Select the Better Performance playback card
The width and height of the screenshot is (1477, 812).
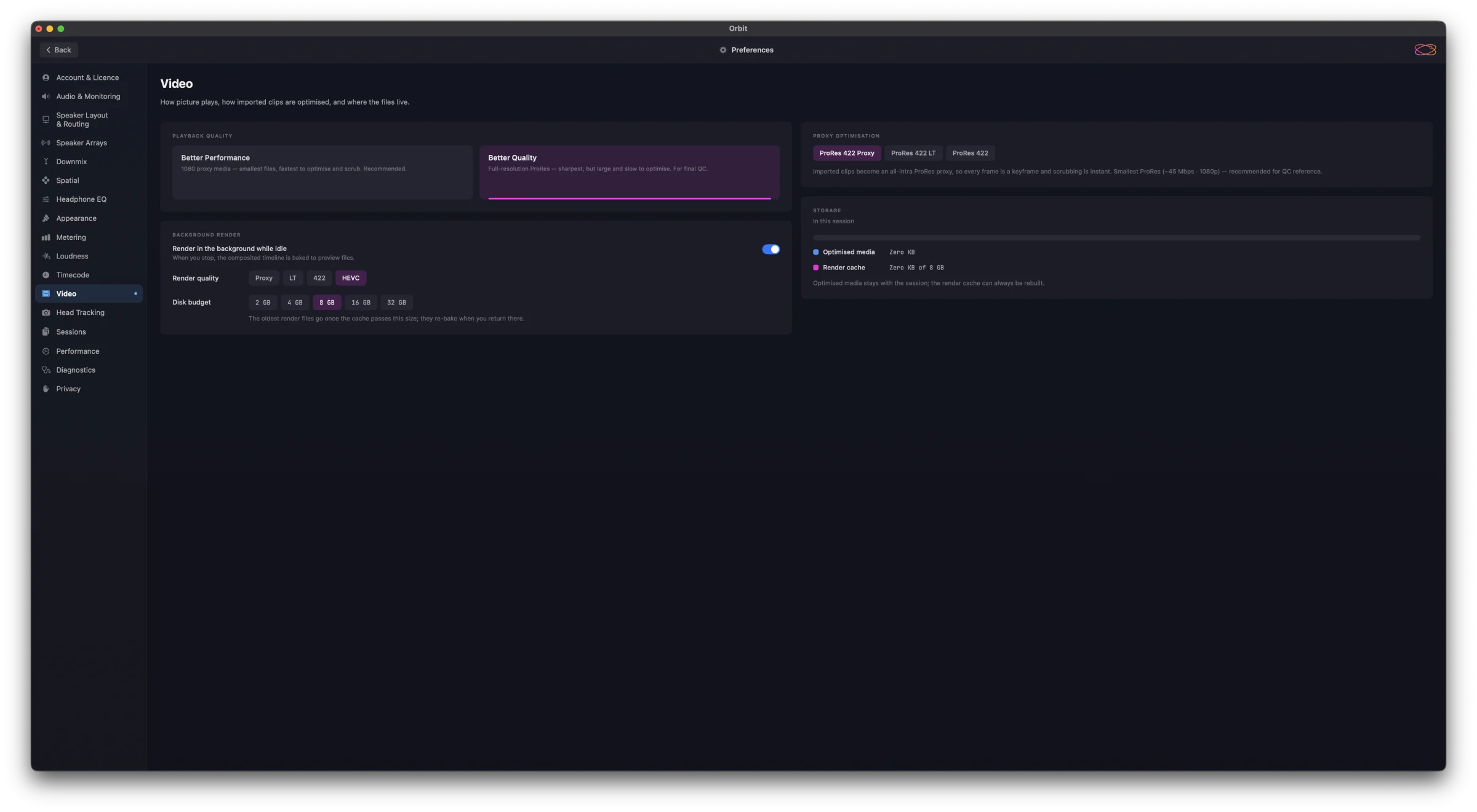coord(322,172)
